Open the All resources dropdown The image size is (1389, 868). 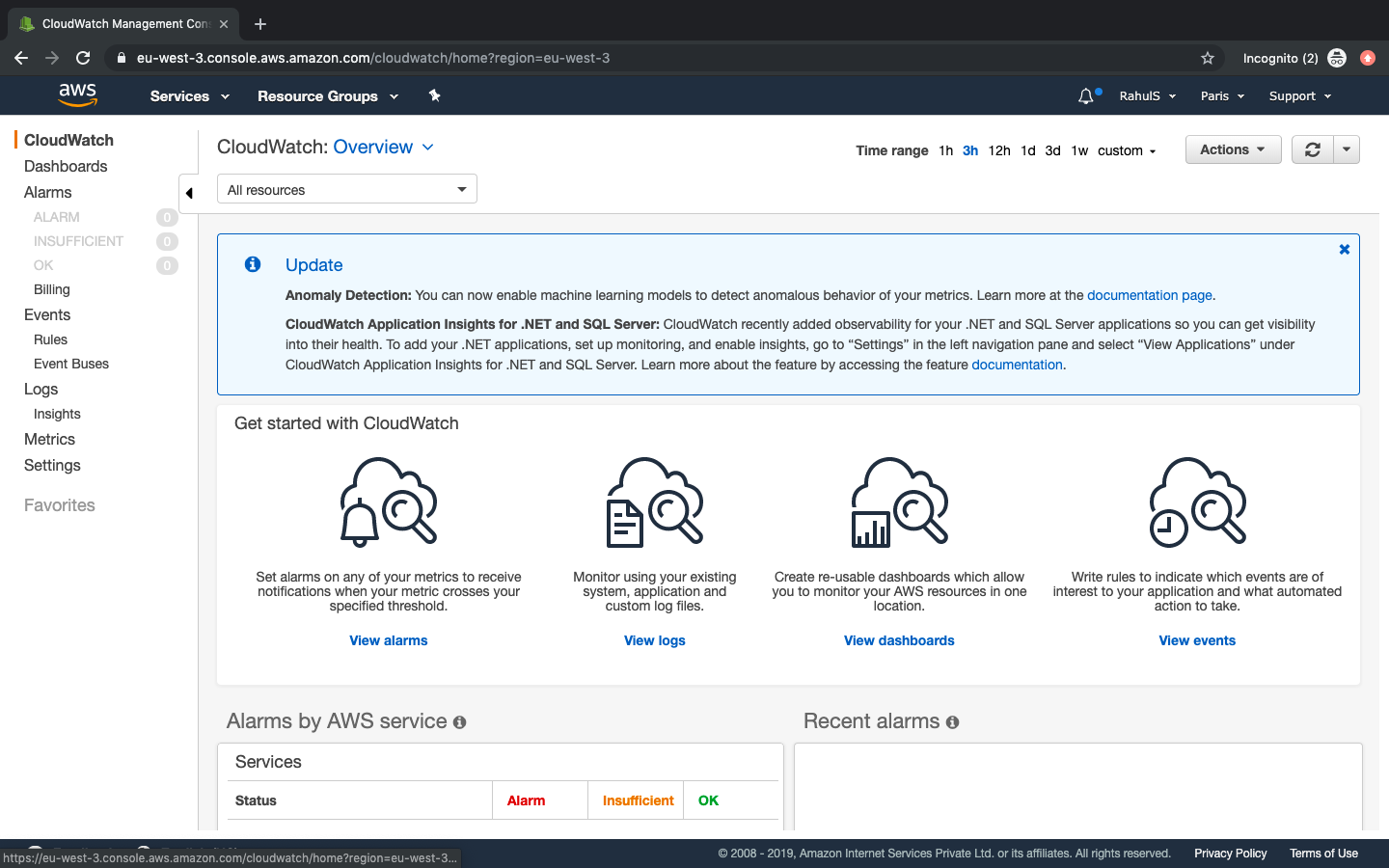tap(346, 188)
